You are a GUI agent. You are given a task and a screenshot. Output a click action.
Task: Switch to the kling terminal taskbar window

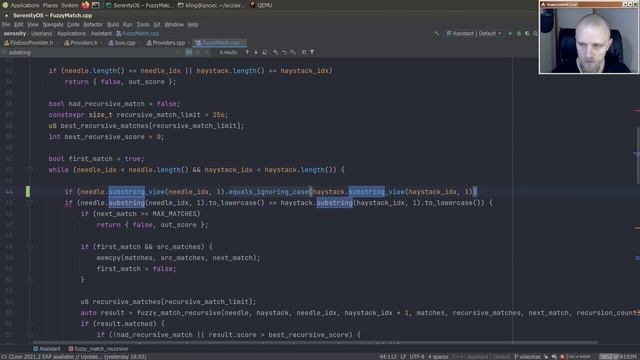pos(212,5)
